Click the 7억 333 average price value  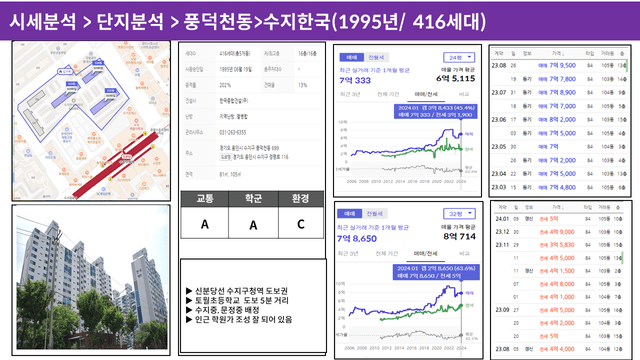[355, 80]
